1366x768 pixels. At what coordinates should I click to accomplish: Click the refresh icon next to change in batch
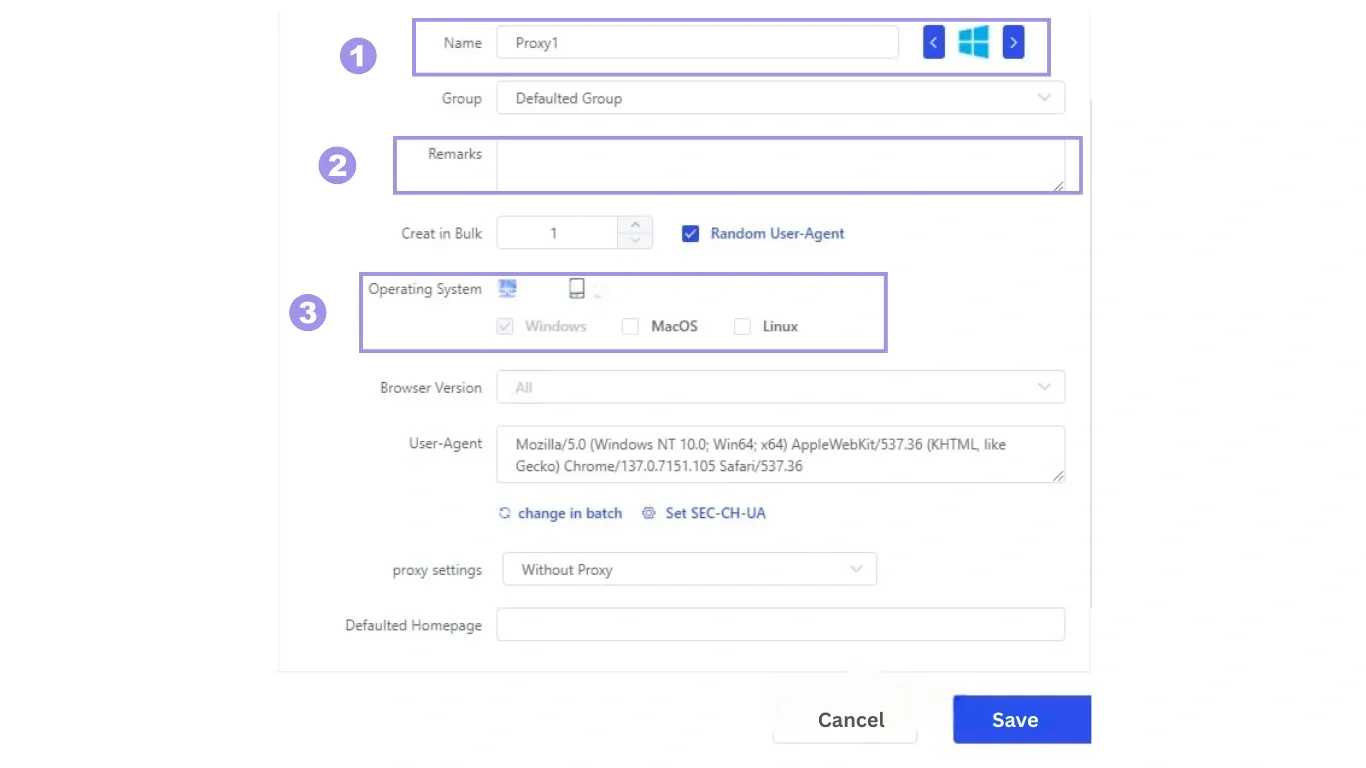pyautogui.click(x=503, y=513)
